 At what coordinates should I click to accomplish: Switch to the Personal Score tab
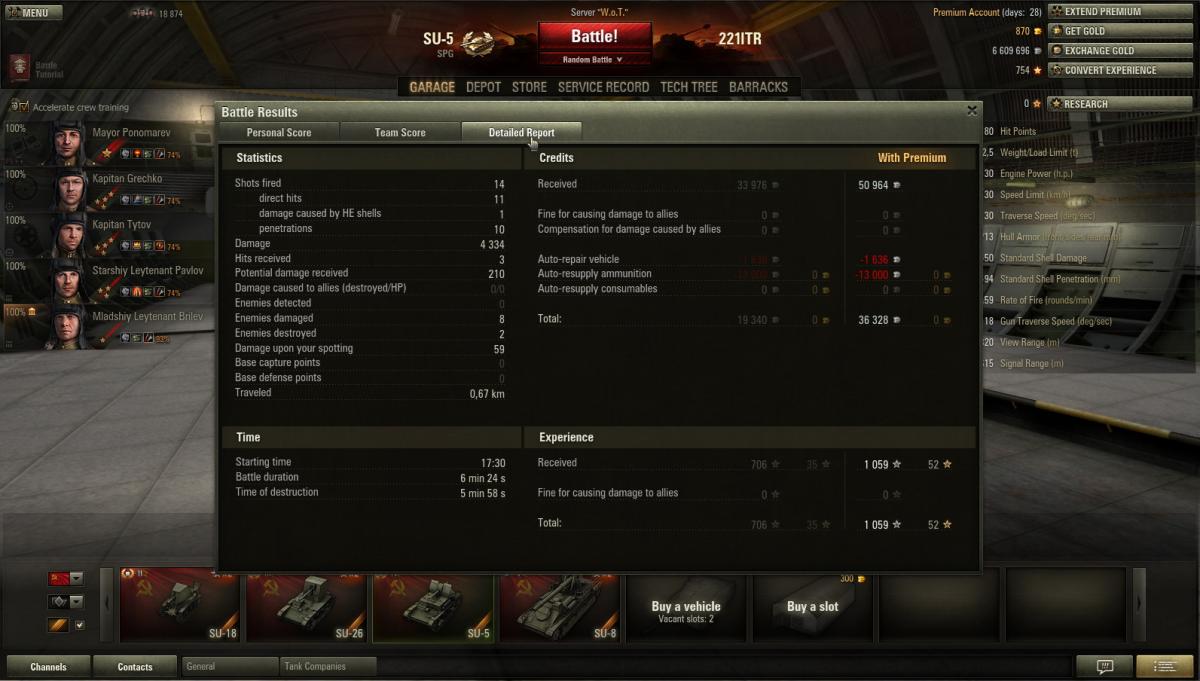pyautogui.click(x=279, y=132)
